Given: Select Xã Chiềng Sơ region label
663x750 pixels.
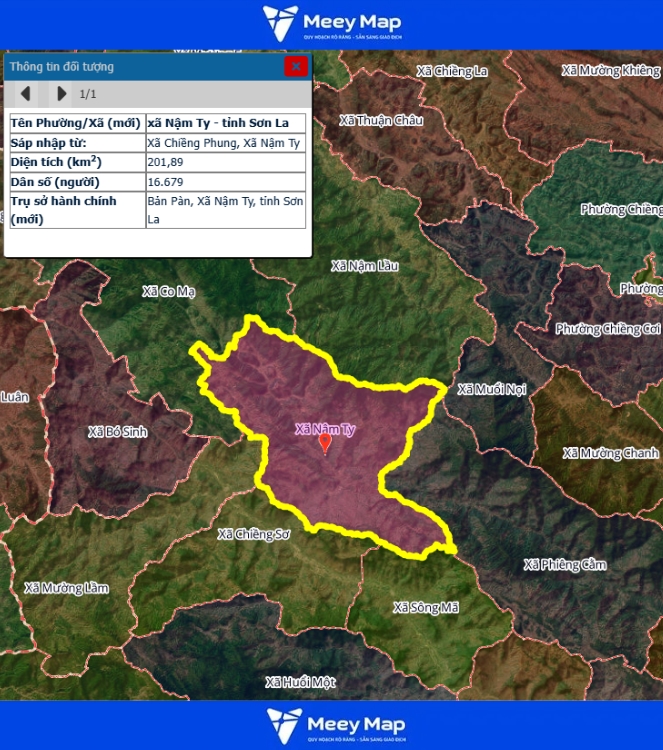Looking at the screenshot, I should [x=253, y=534].
